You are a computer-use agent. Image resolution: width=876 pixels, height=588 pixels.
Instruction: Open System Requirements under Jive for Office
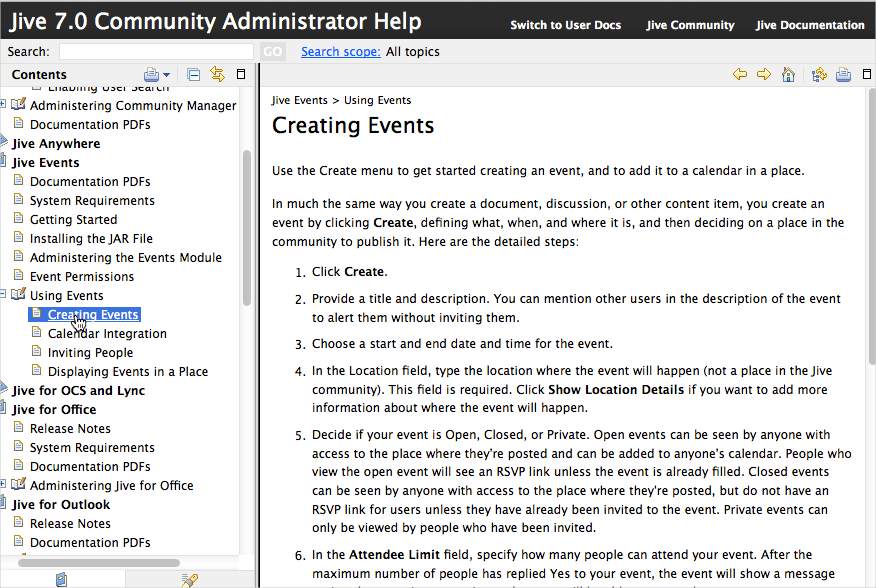click(92, 448)
